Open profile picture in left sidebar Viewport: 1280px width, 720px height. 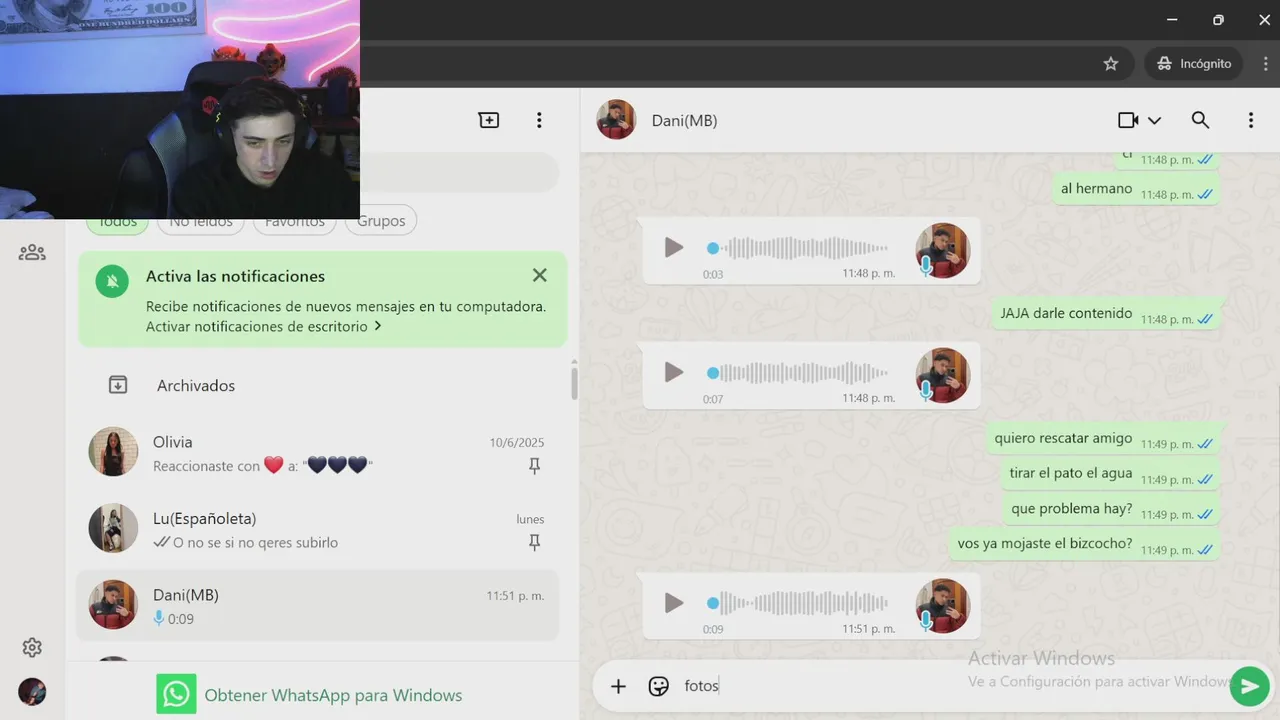click(32, 692)
